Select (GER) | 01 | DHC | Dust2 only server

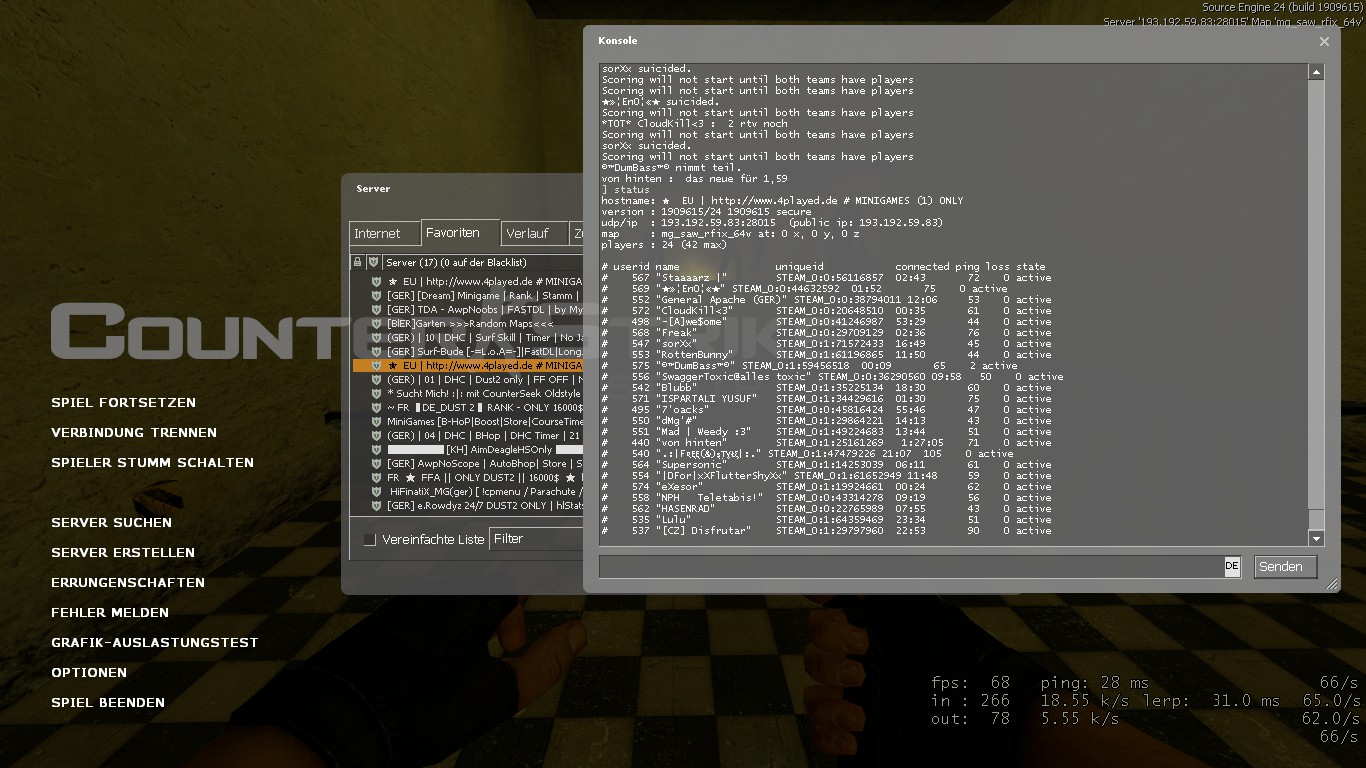pyautogui.click(x=468, y=380)
